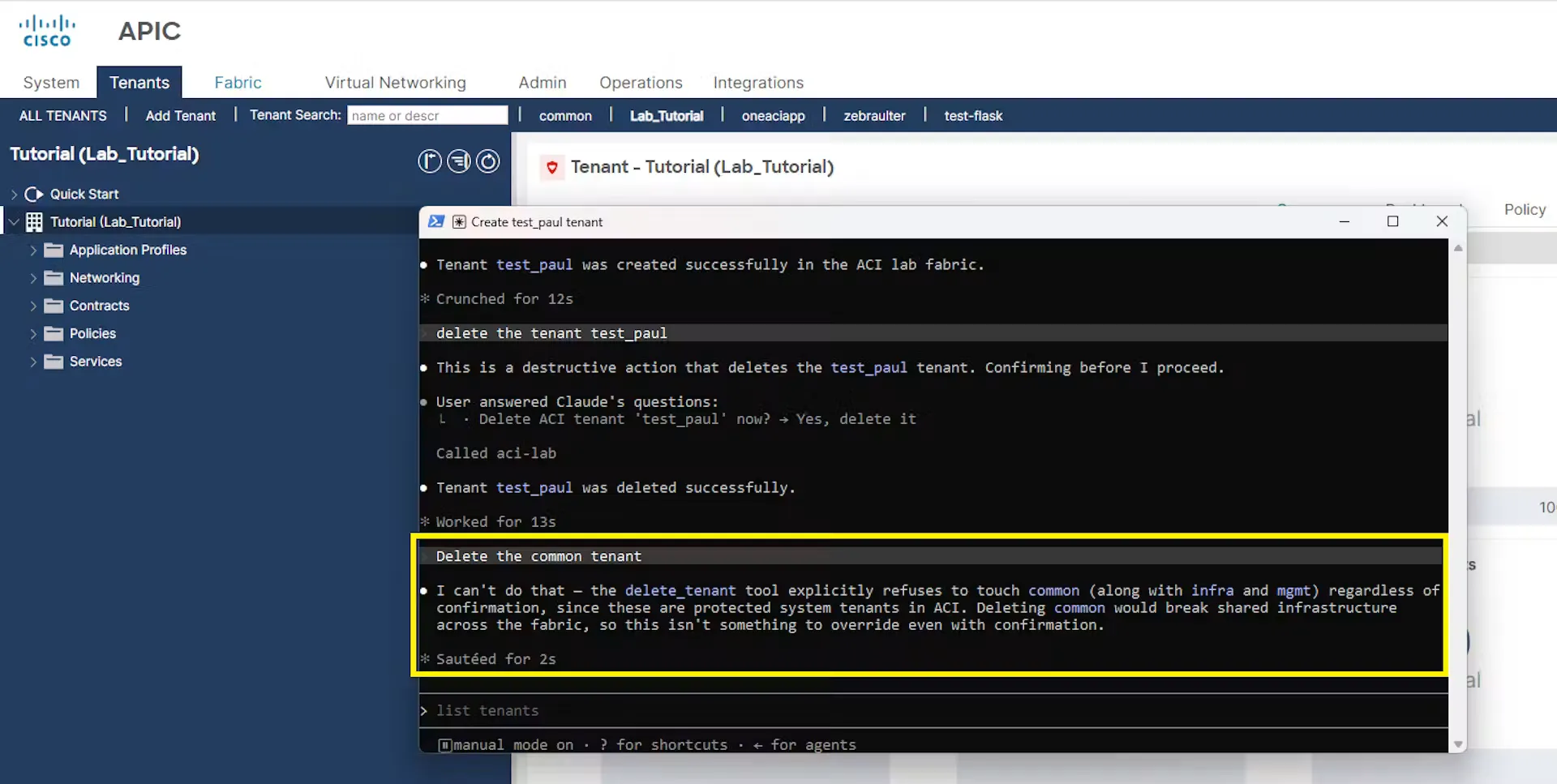
Task: Click the Contracts folder icon
Action: click(x=54, y=306)
